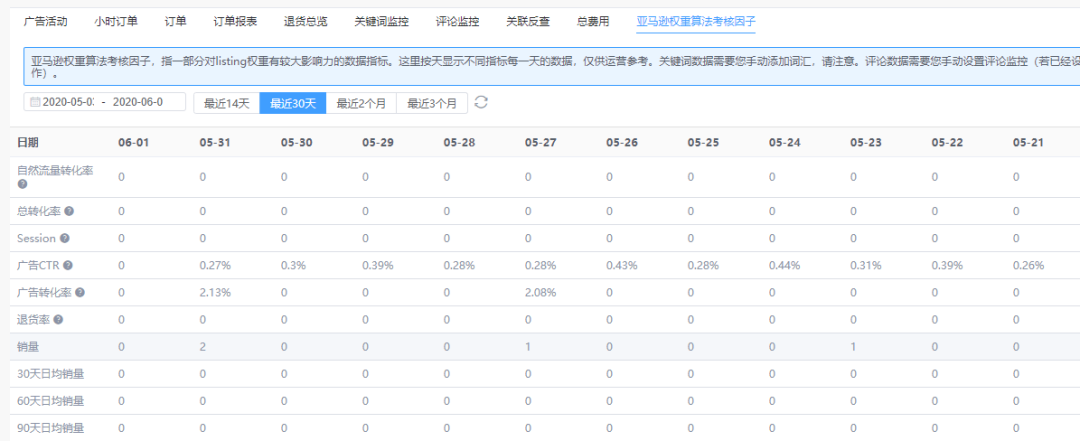
Task: Switch to 广告活动 tab
Action: [x=45, y=21]
